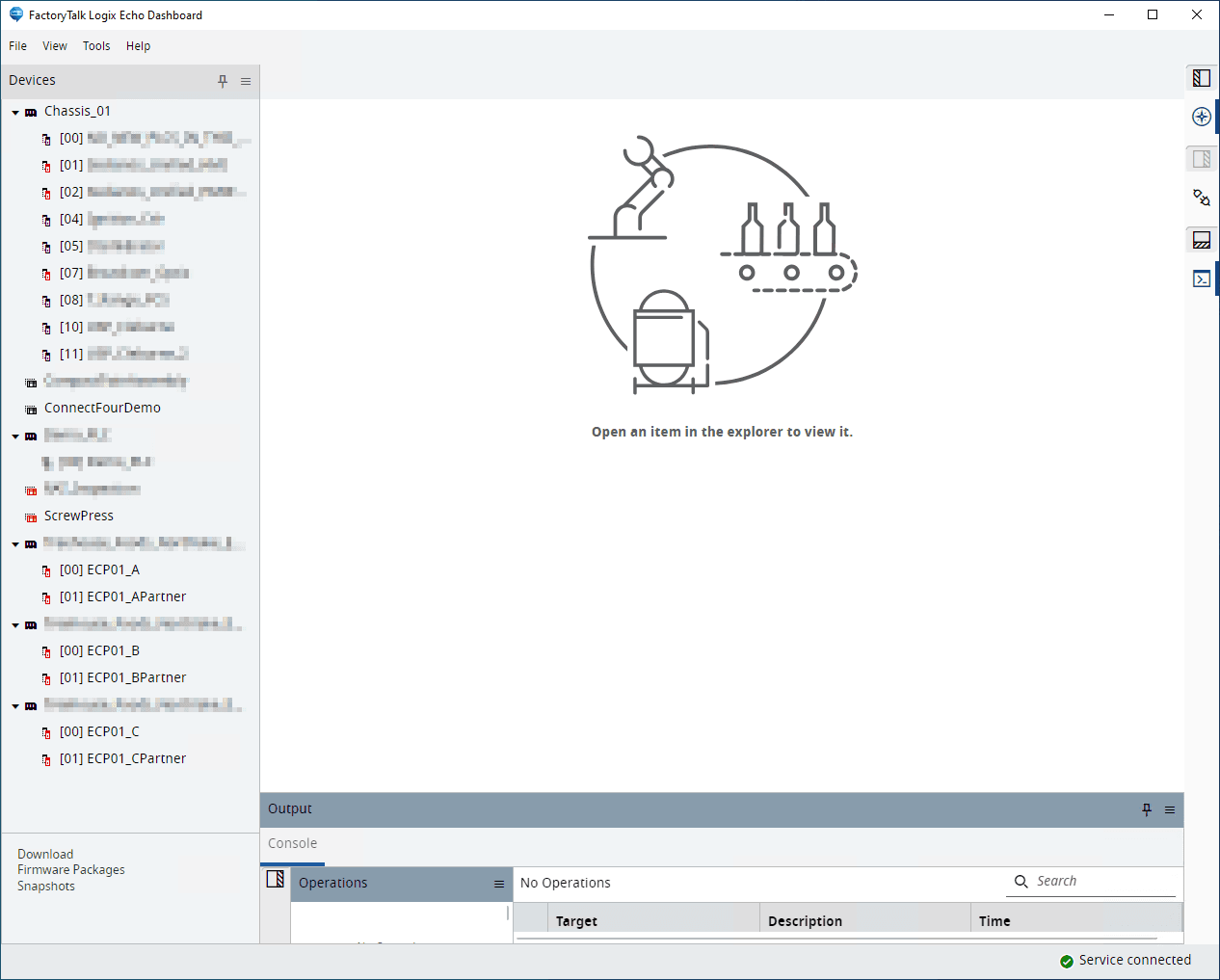
Task: Open the Download link
Action: (x=45, y=854)
